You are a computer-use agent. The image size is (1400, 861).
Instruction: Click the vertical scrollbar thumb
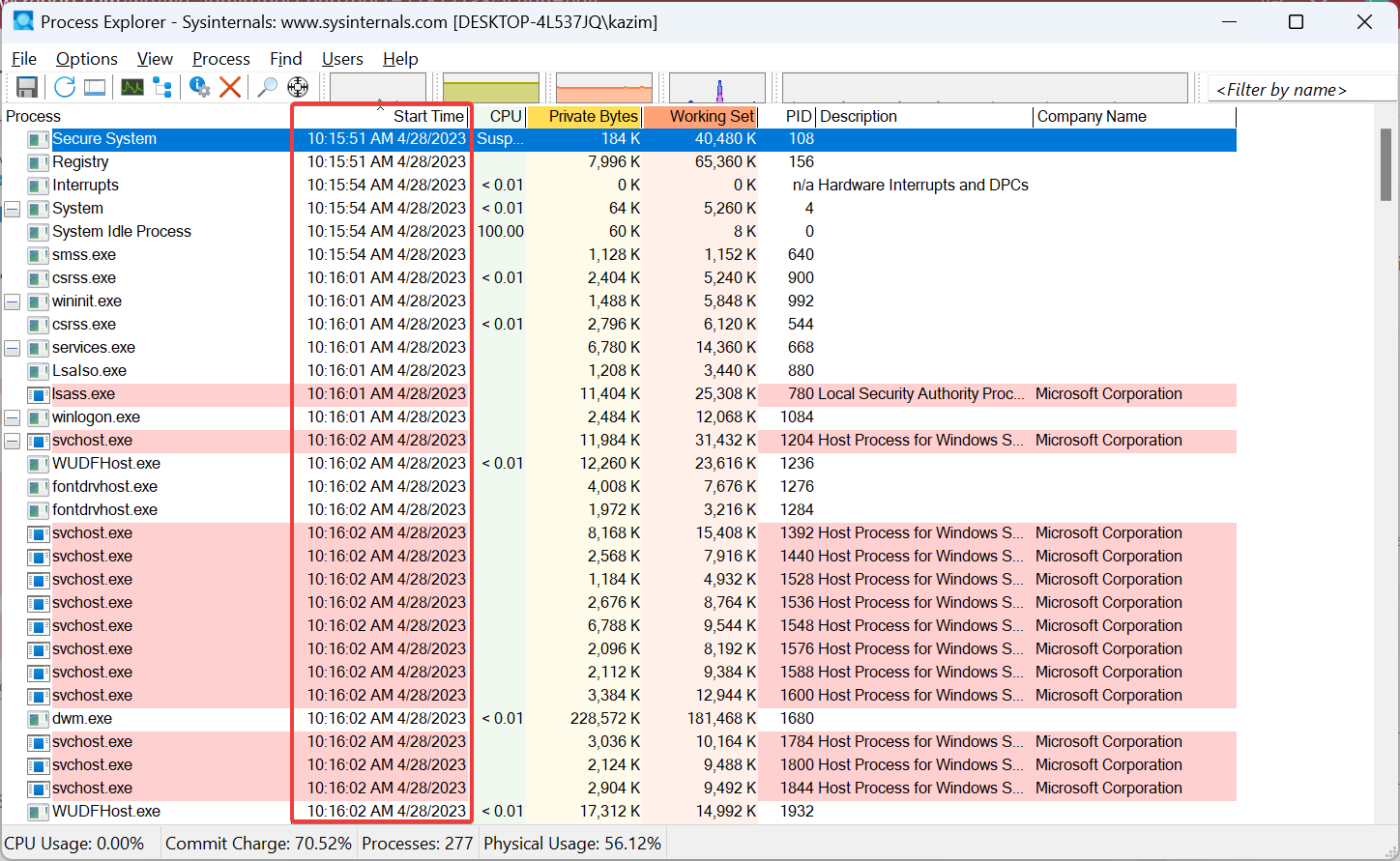pyautogui.click(x=1385, y=163)
